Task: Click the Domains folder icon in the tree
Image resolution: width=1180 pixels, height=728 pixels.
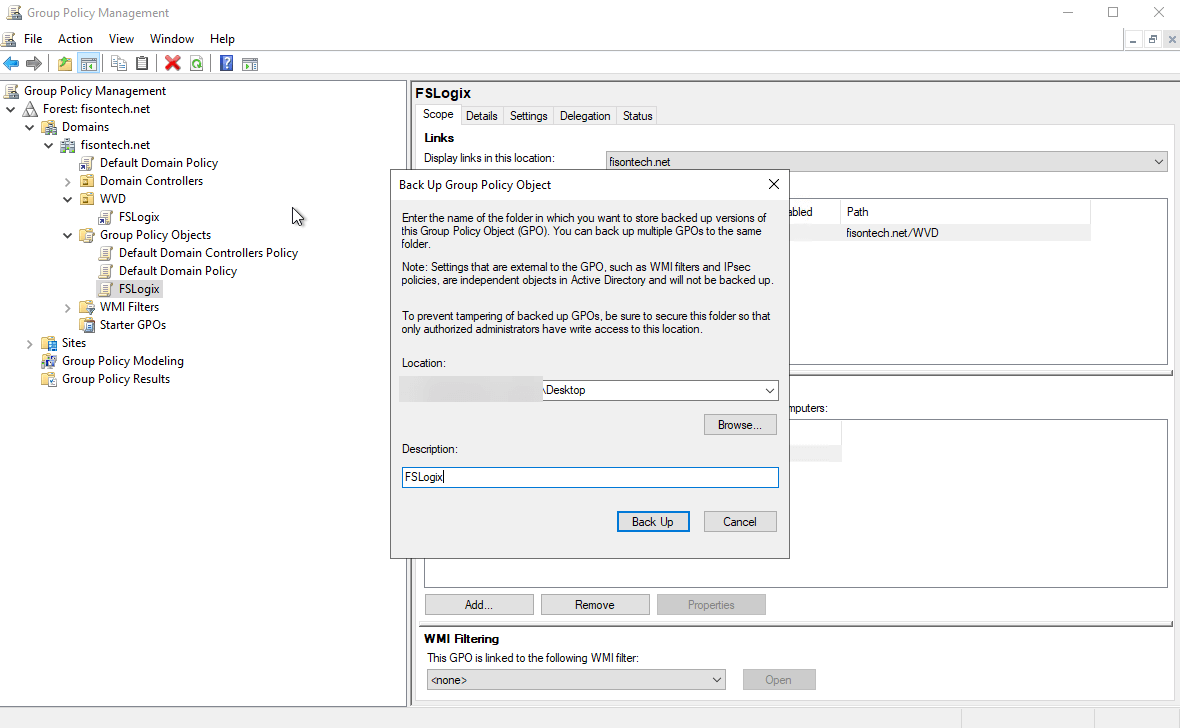Action: click(x=49, y=127)
